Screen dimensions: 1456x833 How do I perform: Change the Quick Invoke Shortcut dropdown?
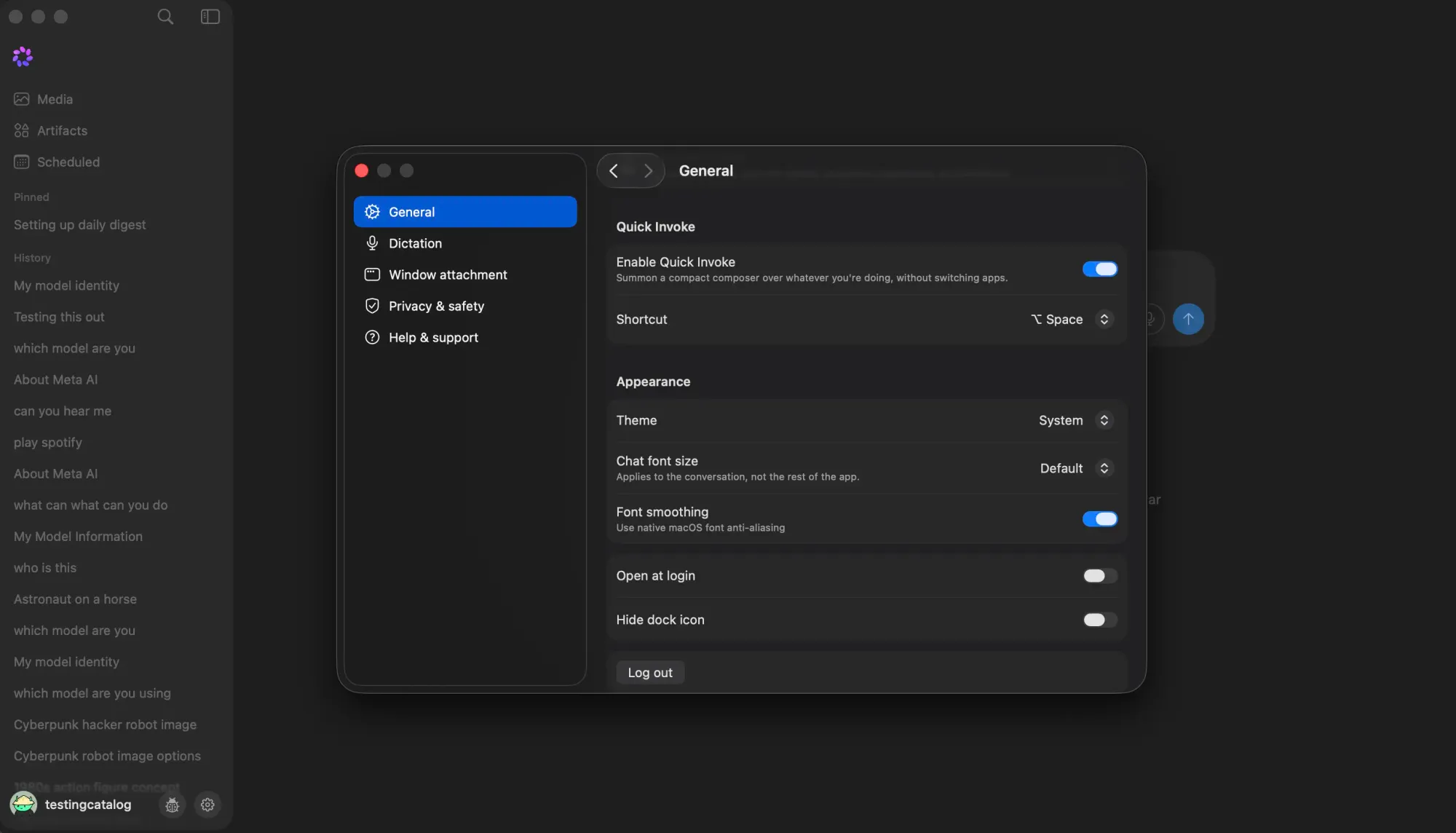(1072, 320)
